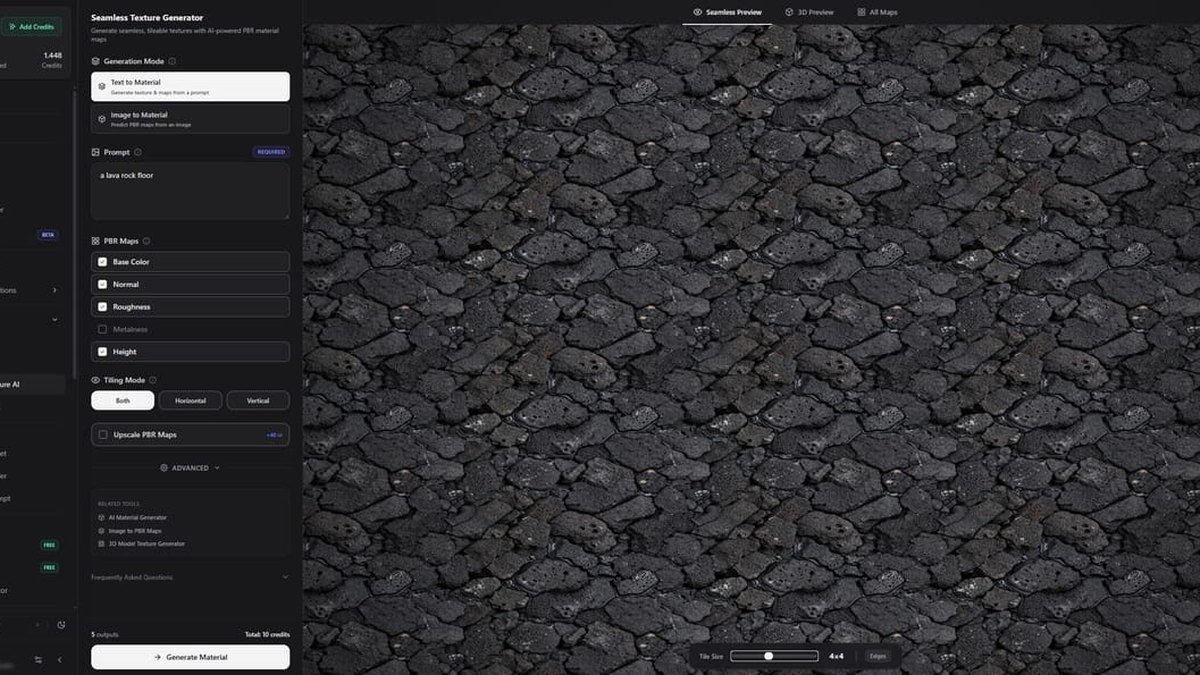Uncheck the Roughness map checkbox
This screenshot has height=675, width=1200.
click(102, 307)
